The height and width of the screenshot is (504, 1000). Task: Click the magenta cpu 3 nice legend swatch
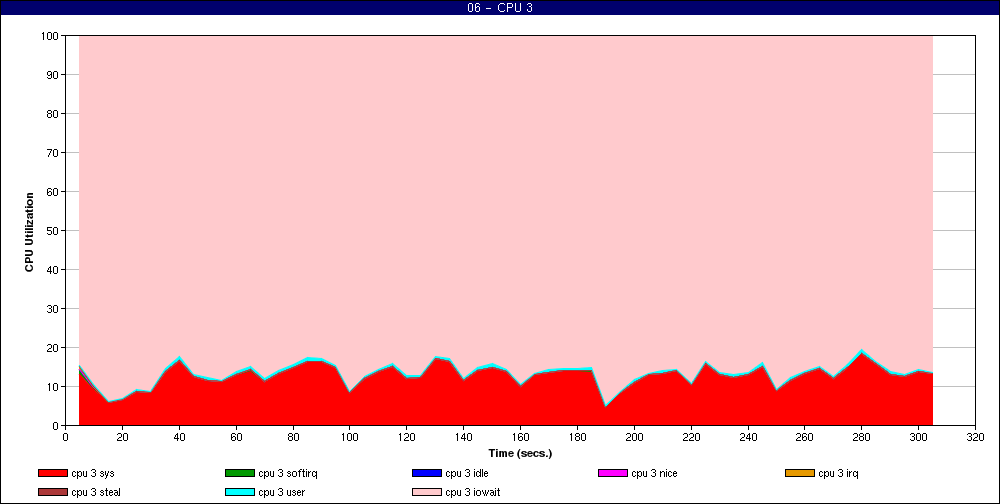pyautogui.click(x=613, y=473)
